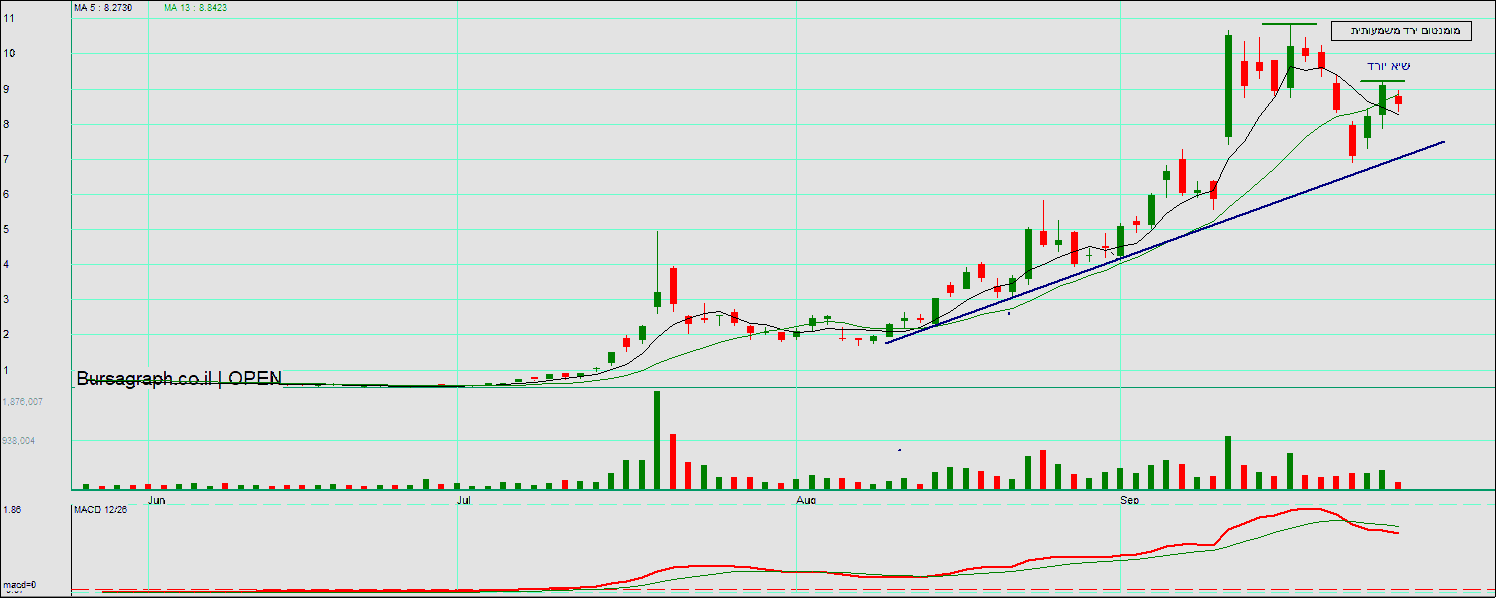Click the "מומנטום ירד משמעותית" annotation box

tap(1401, 31)
